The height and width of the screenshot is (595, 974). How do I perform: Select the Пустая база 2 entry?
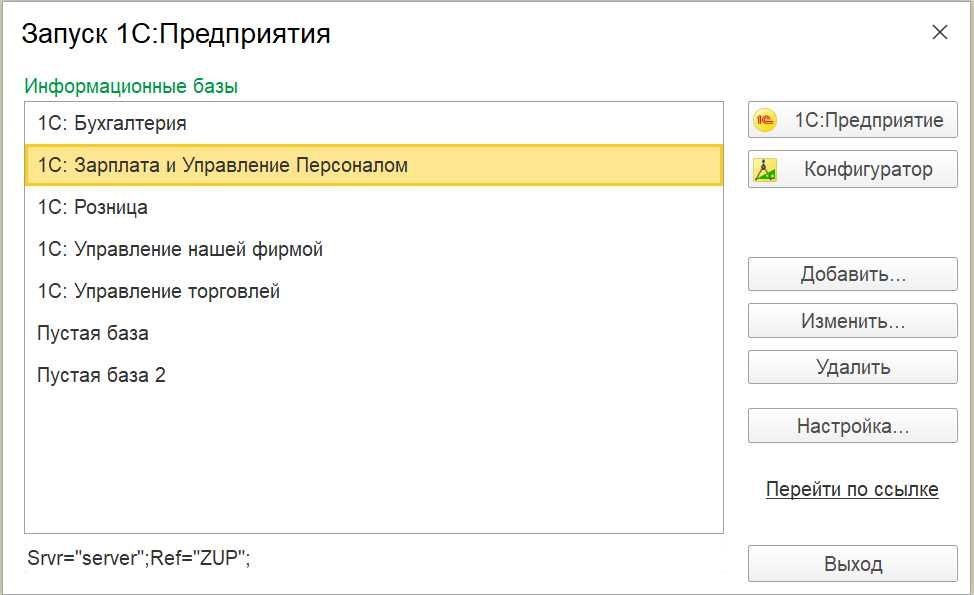[x=374, y=375]
